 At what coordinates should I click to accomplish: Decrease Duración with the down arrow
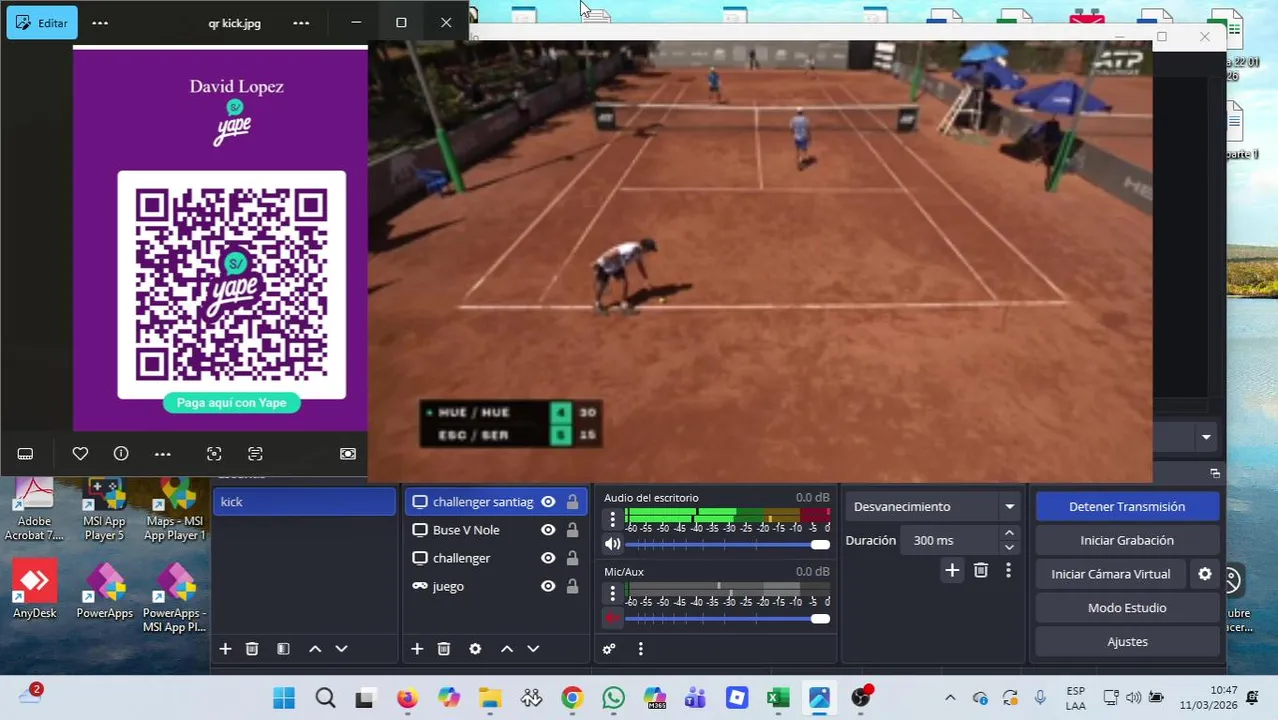point(1009,547)
